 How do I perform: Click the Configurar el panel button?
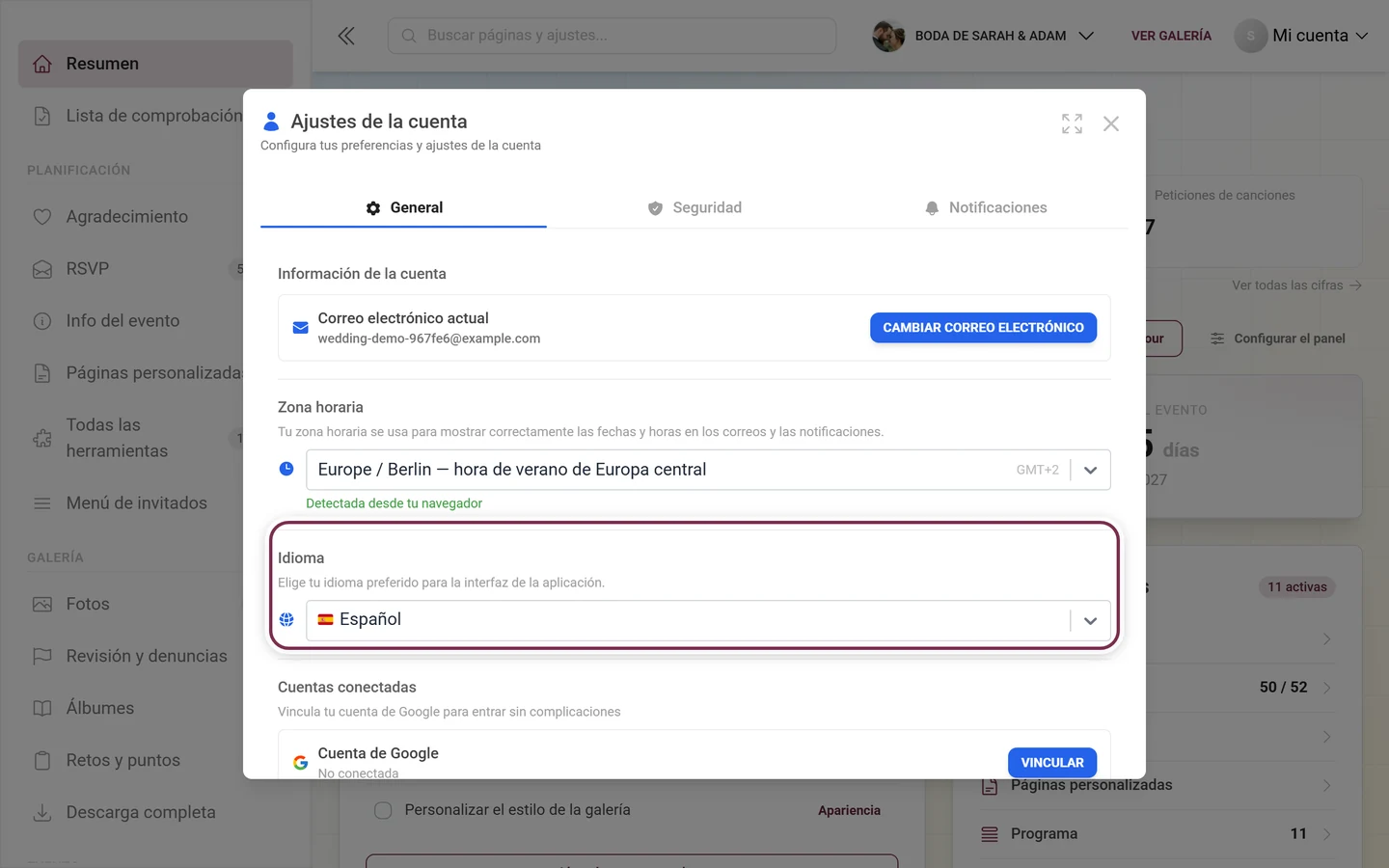coord(1277,339)
